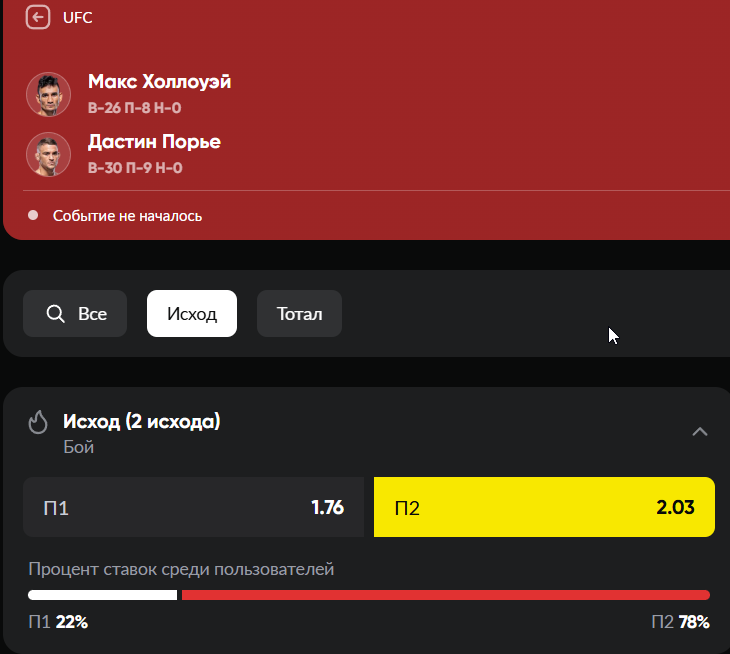Click the magnifier search icon in Все

(x=55, y=314)
